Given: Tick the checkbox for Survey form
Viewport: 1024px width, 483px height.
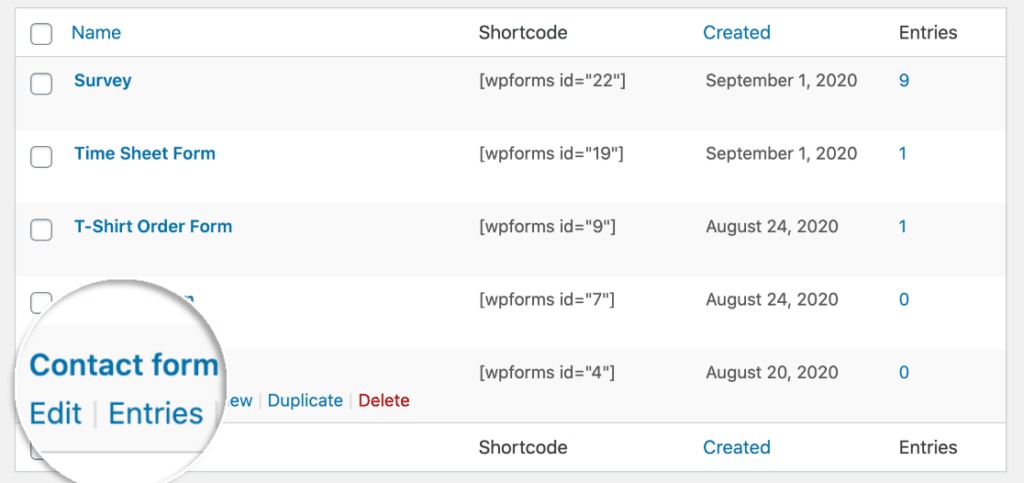Looking at the screenshot, I should [x=41, y=85].
